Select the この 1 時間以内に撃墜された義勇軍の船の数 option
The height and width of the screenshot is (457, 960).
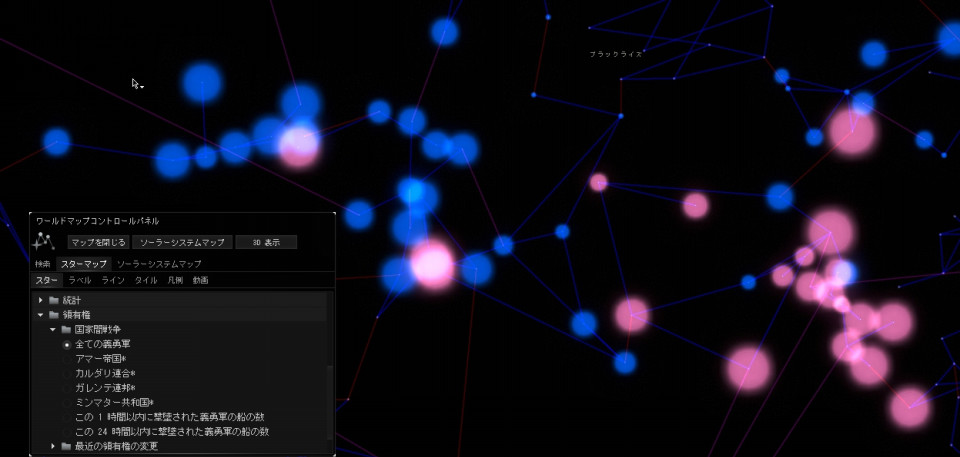(x=67, y=417)
